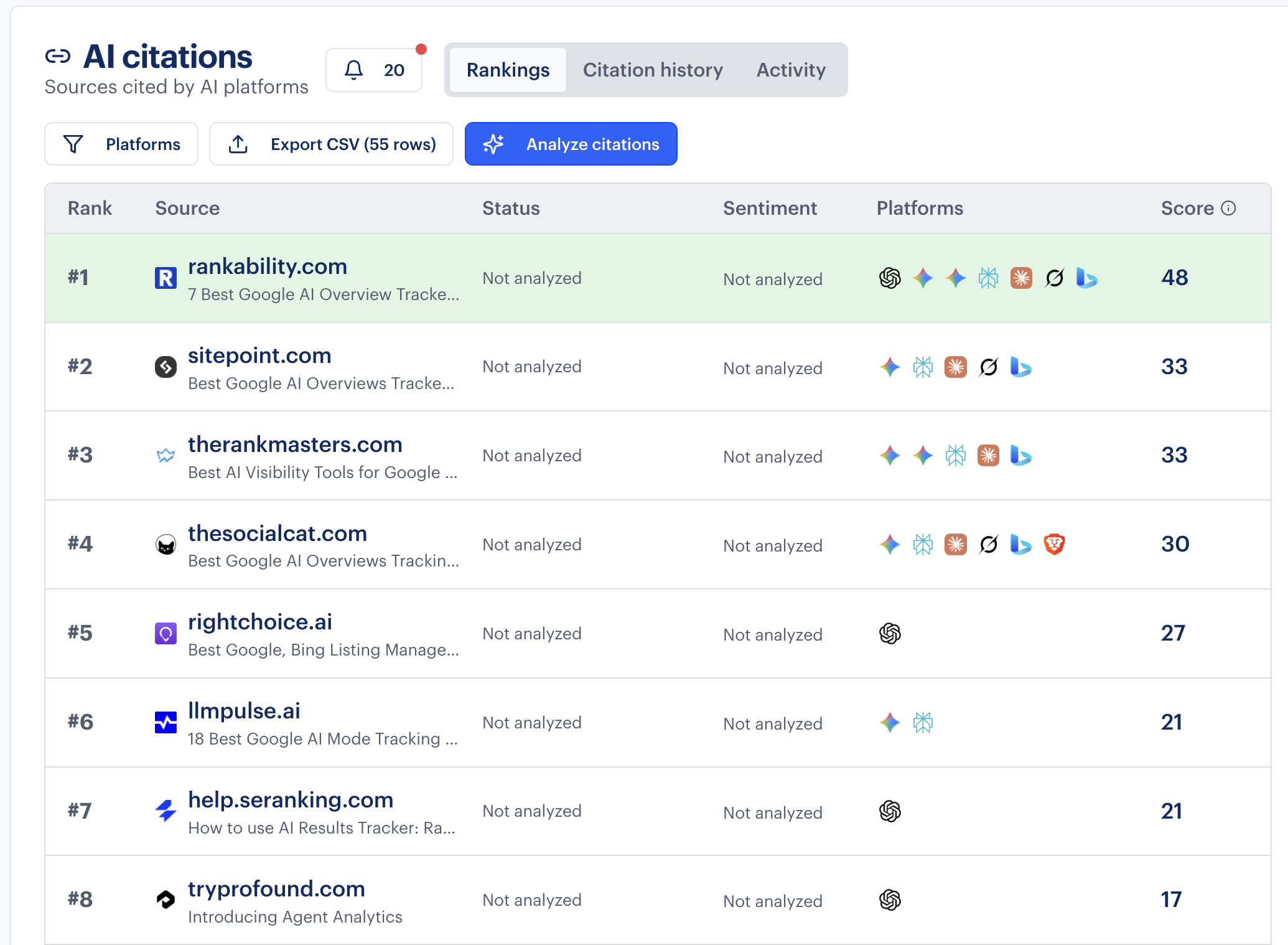Click the ChatGPT icon in rankability.com row
This screenshot has width=1288, height=945.
point(890,278)
